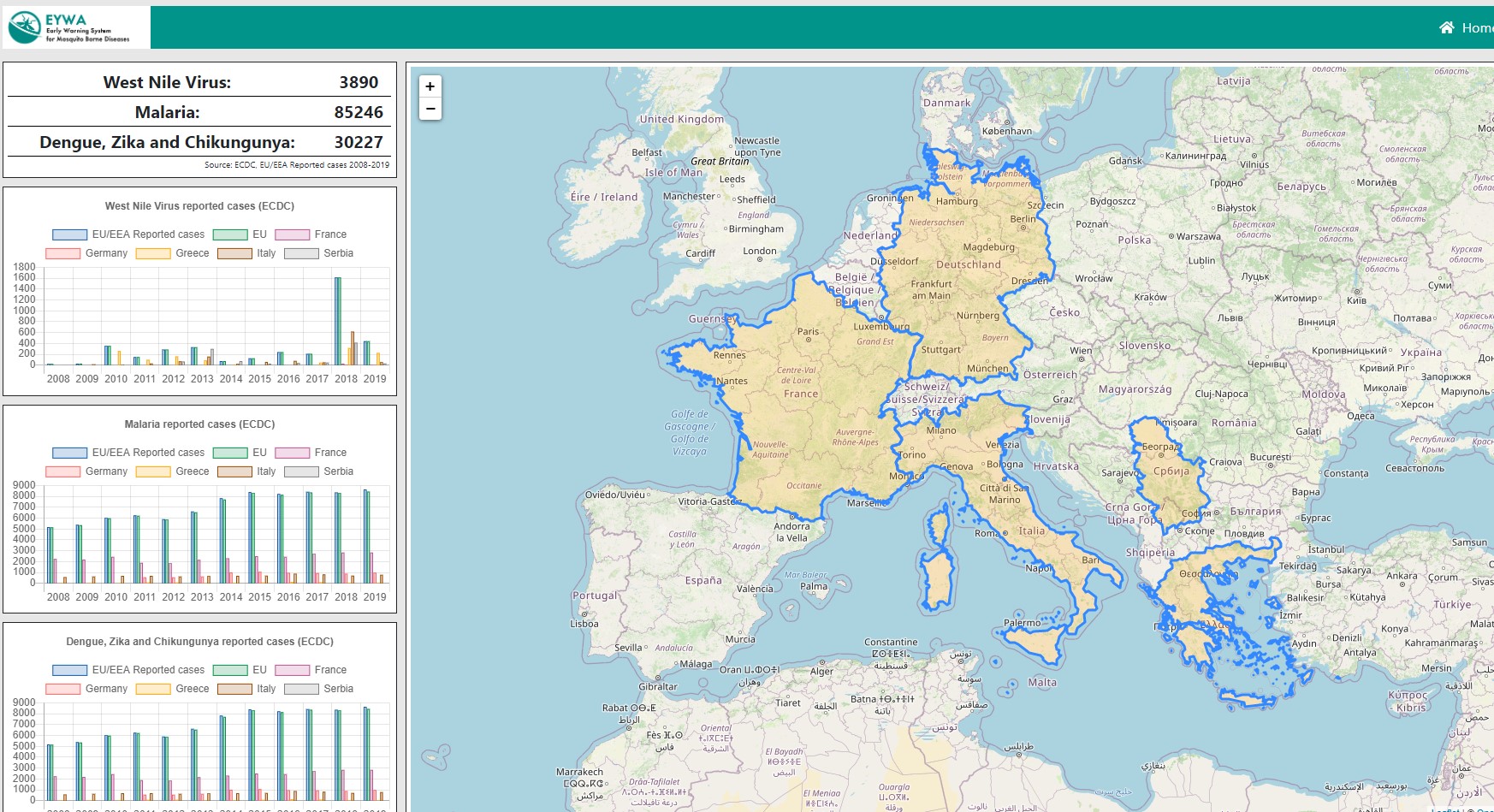Toggle EU series in Dengue chart legend

click(240, 670)
